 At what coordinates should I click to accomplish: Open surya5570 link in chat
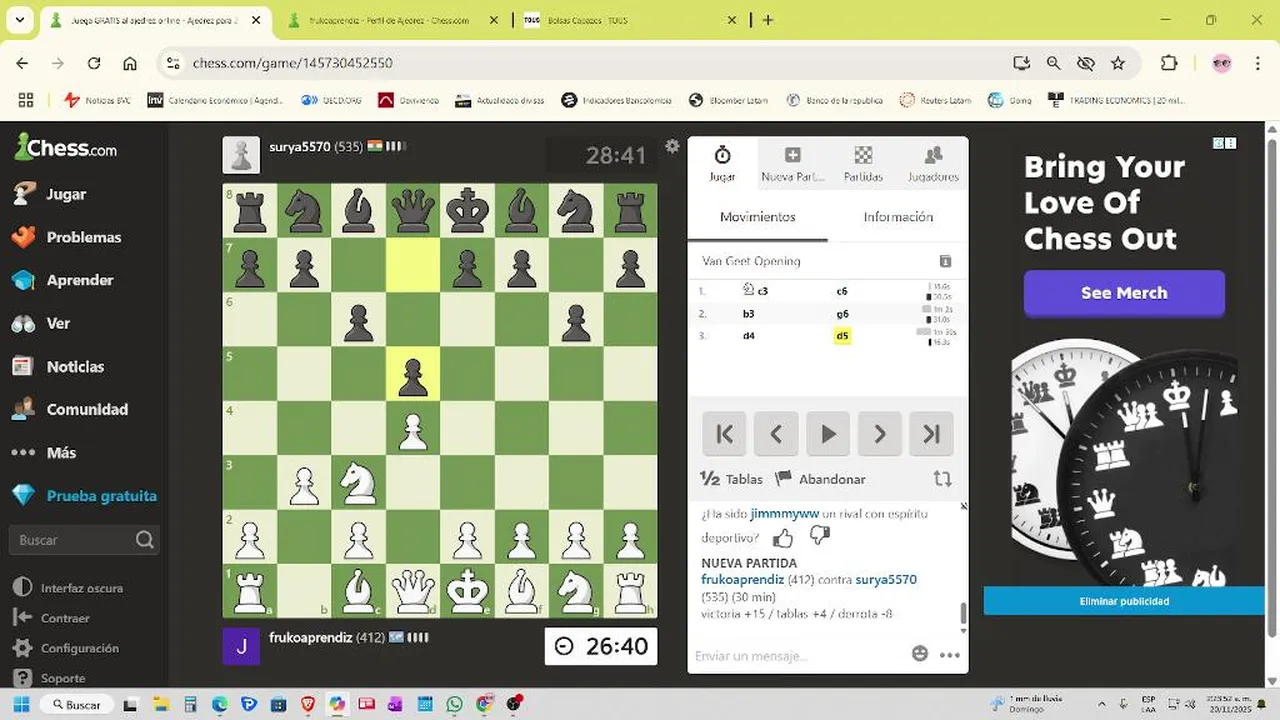(886, 580)
